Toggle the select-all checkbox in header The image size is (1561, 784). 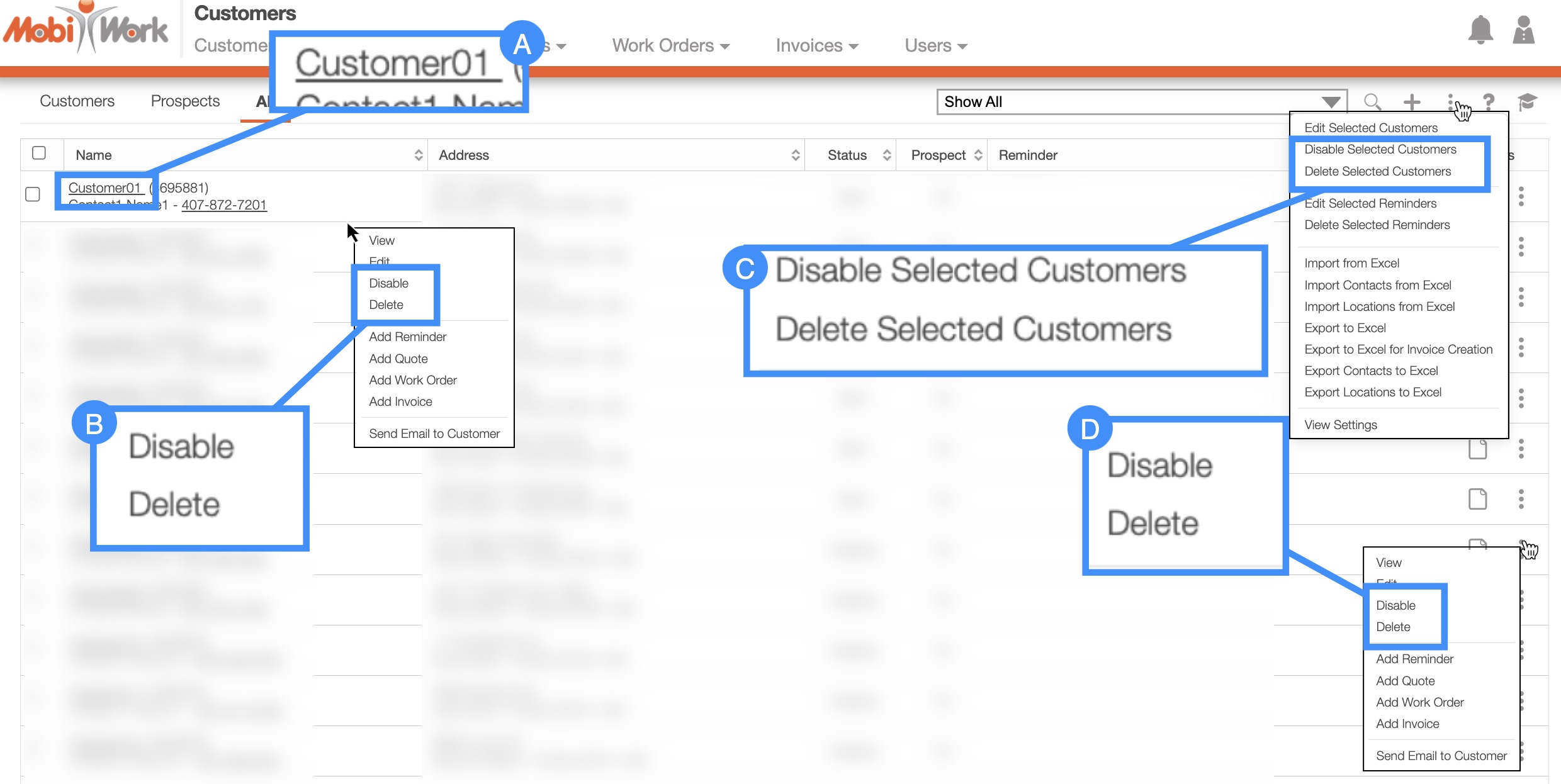39,153
